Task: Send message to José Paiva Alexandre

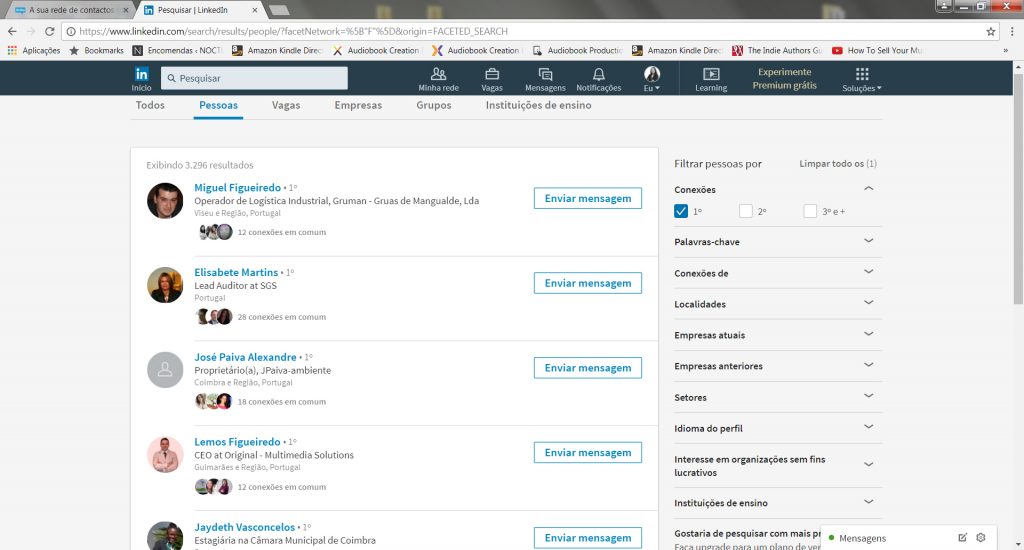Action: 588,368
